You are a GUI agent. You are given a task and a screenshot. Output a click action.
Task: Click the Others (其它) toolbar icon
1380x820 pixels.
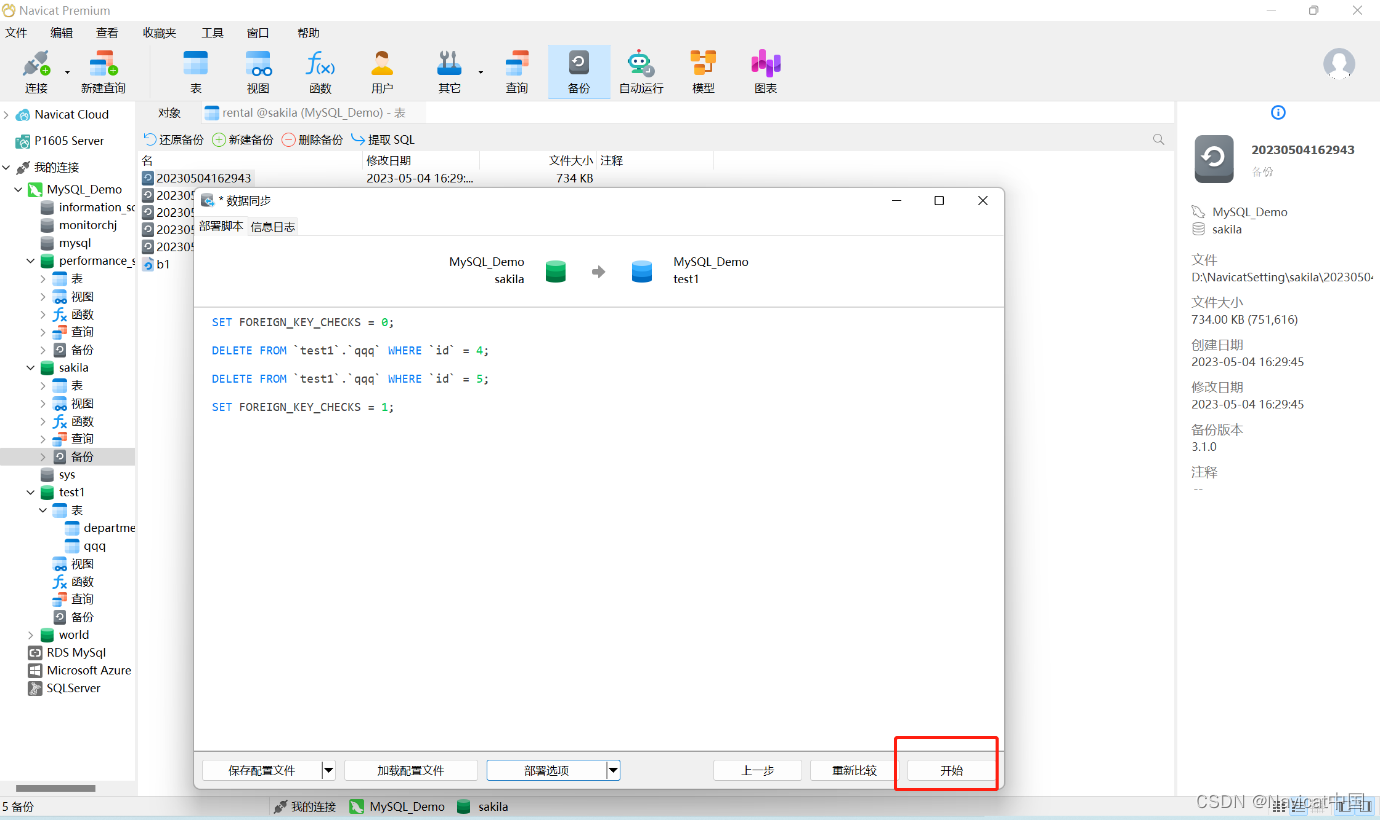449,64
